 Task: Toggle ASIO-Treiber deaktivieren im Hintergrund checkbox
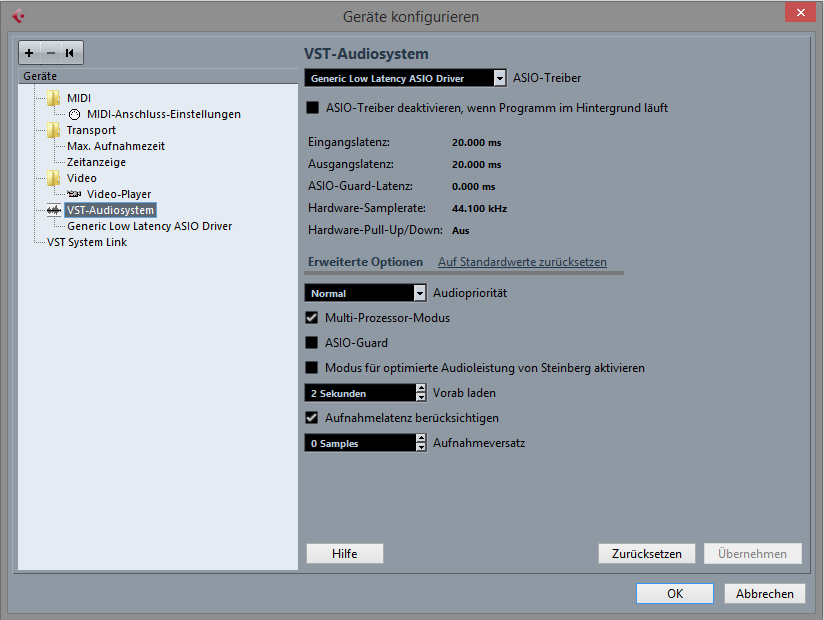point(313,108)
